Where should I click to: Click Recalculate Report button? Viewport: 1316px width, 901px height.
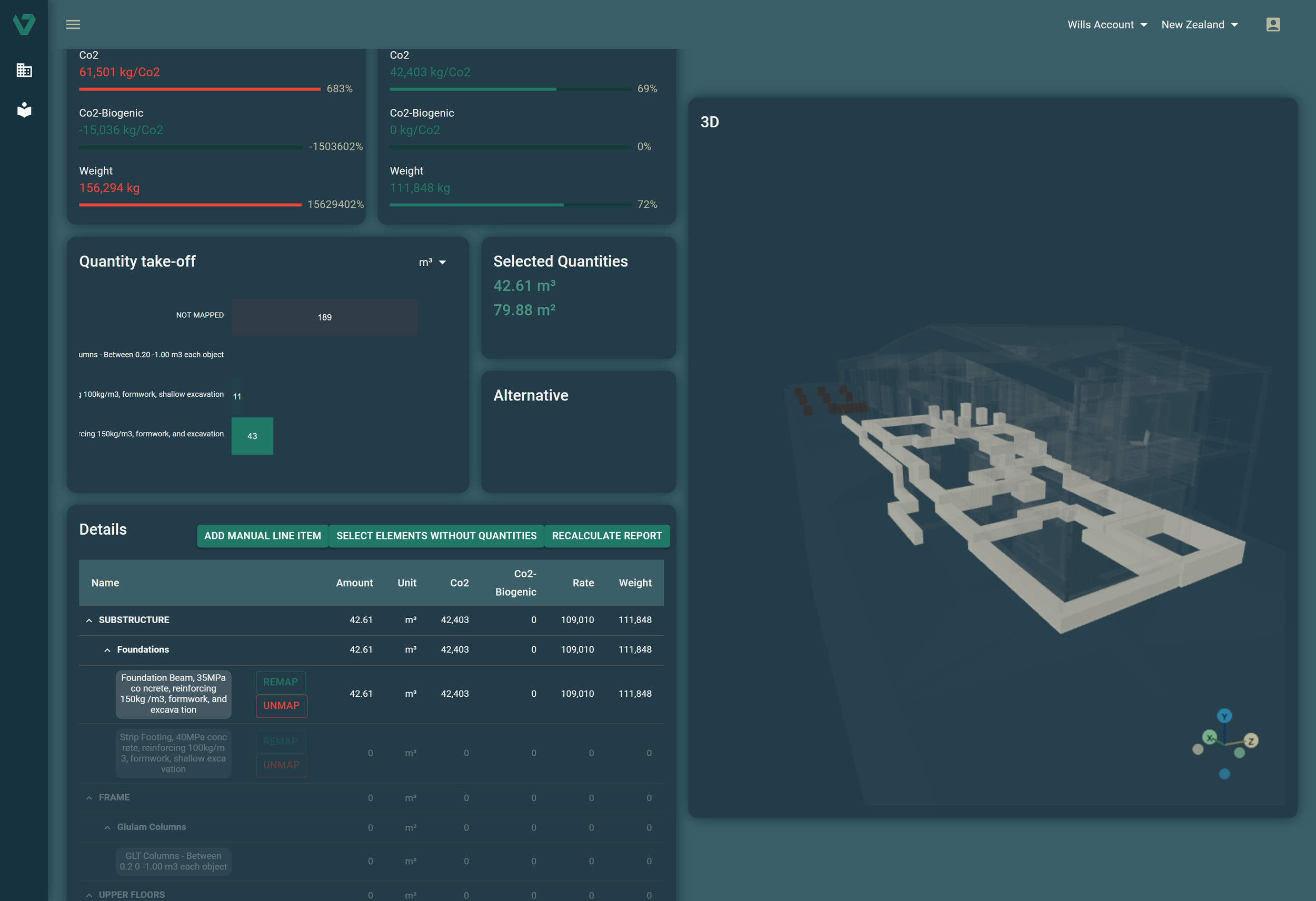click(x=606, y=536)
